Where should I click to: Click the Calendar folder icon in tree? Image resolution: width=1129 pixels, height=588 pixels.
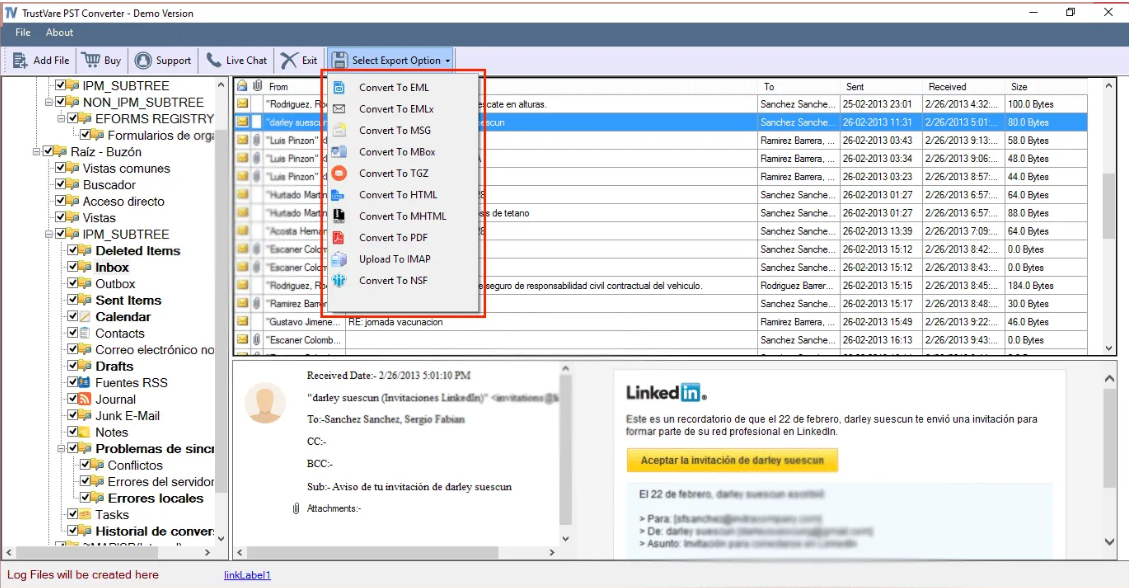85,317
